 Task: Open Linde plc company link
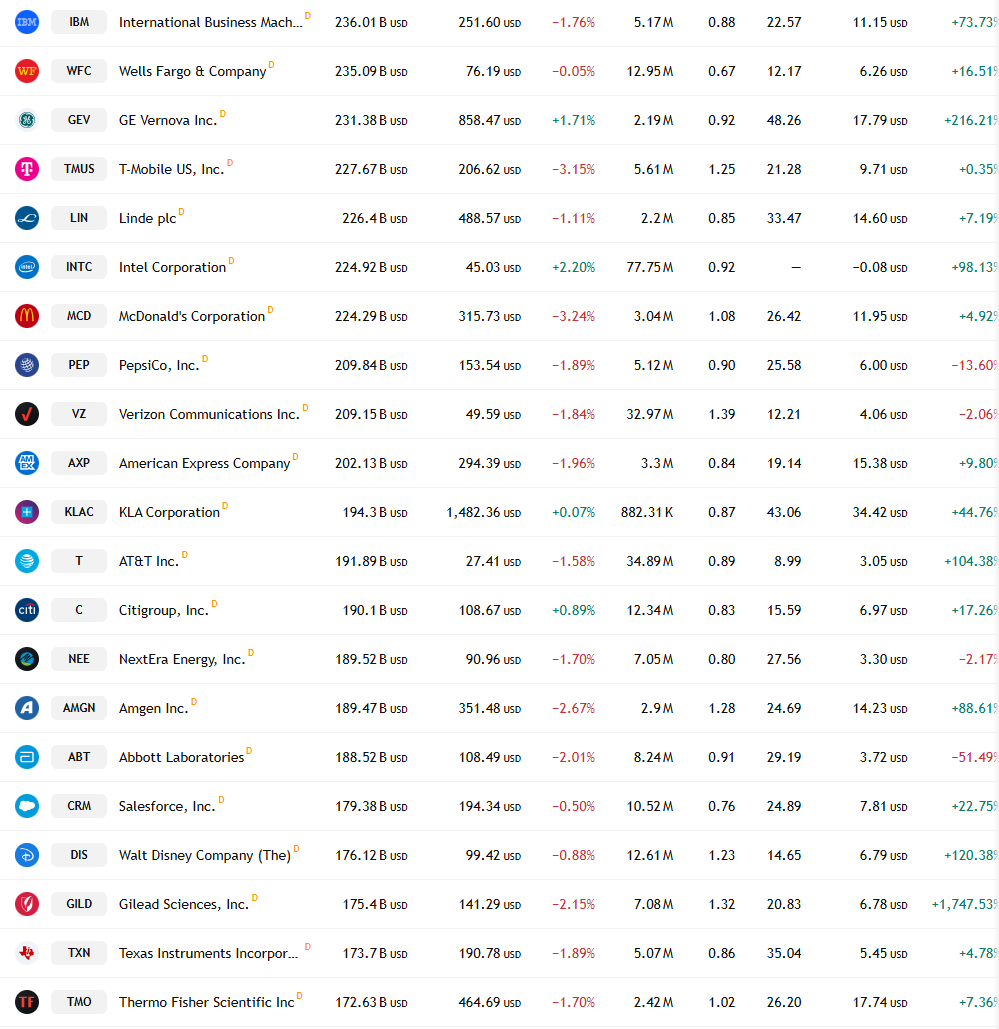[148, 219]
